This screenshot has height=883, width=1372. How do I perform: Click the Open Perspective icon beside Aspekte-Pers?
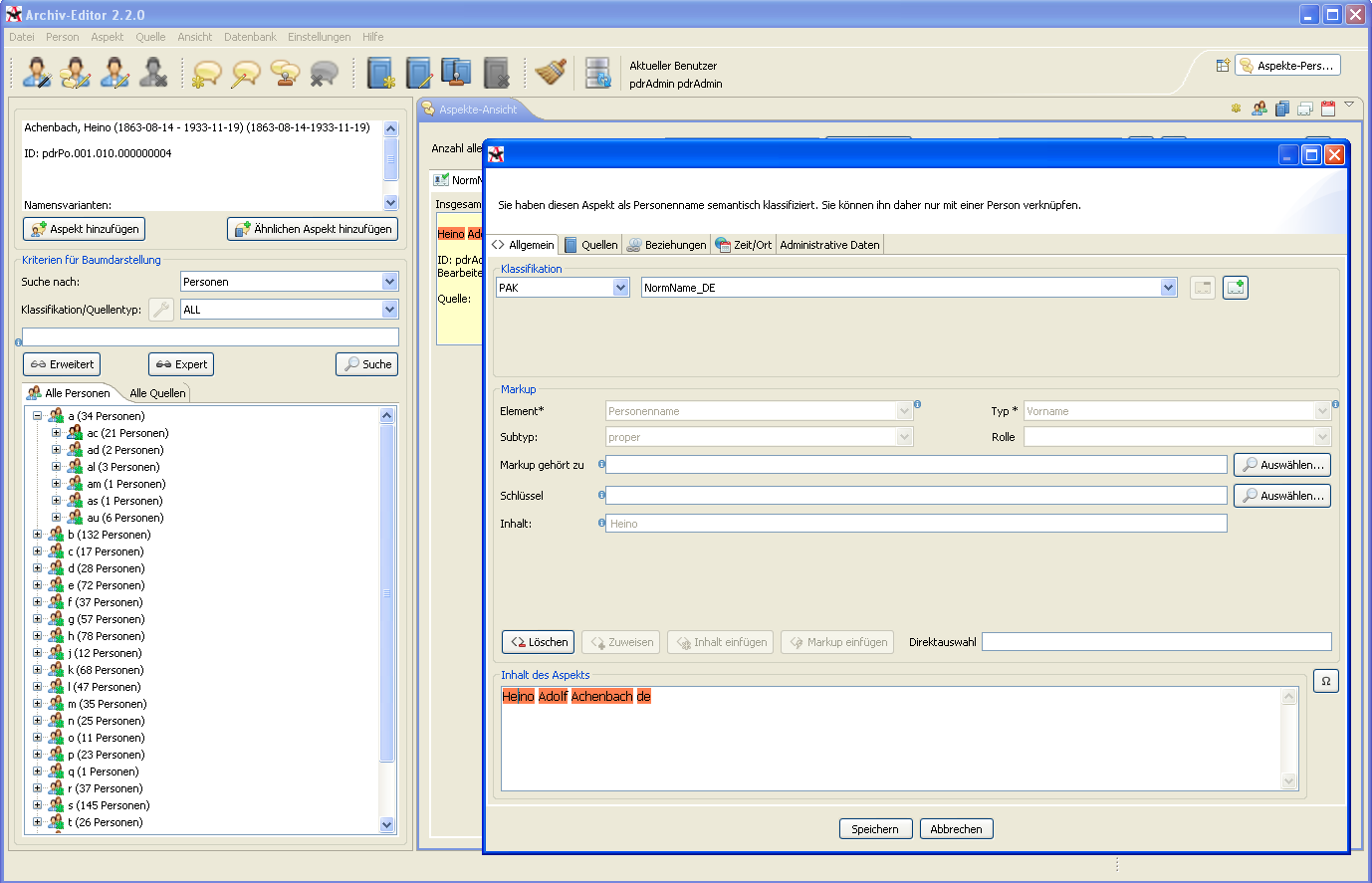[1223, 66]
